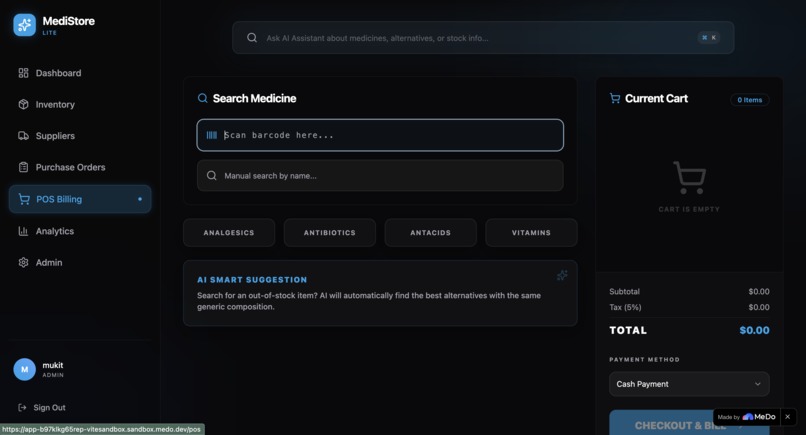
Task: Click the TOTAL label
Action: tap(628, 330)
